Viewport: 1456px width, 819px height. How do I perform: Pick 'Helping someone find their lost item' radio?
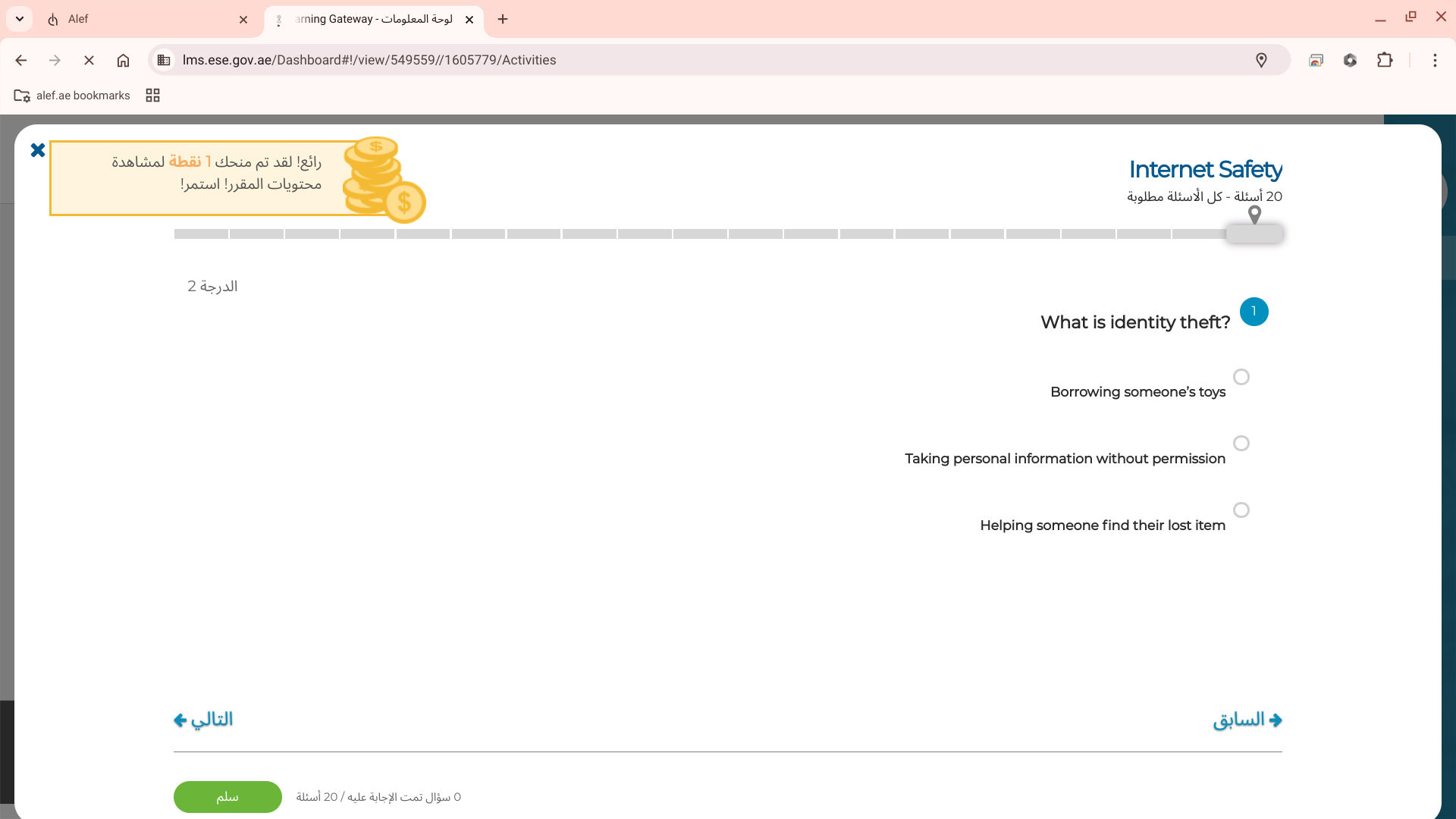(1241, 510)
